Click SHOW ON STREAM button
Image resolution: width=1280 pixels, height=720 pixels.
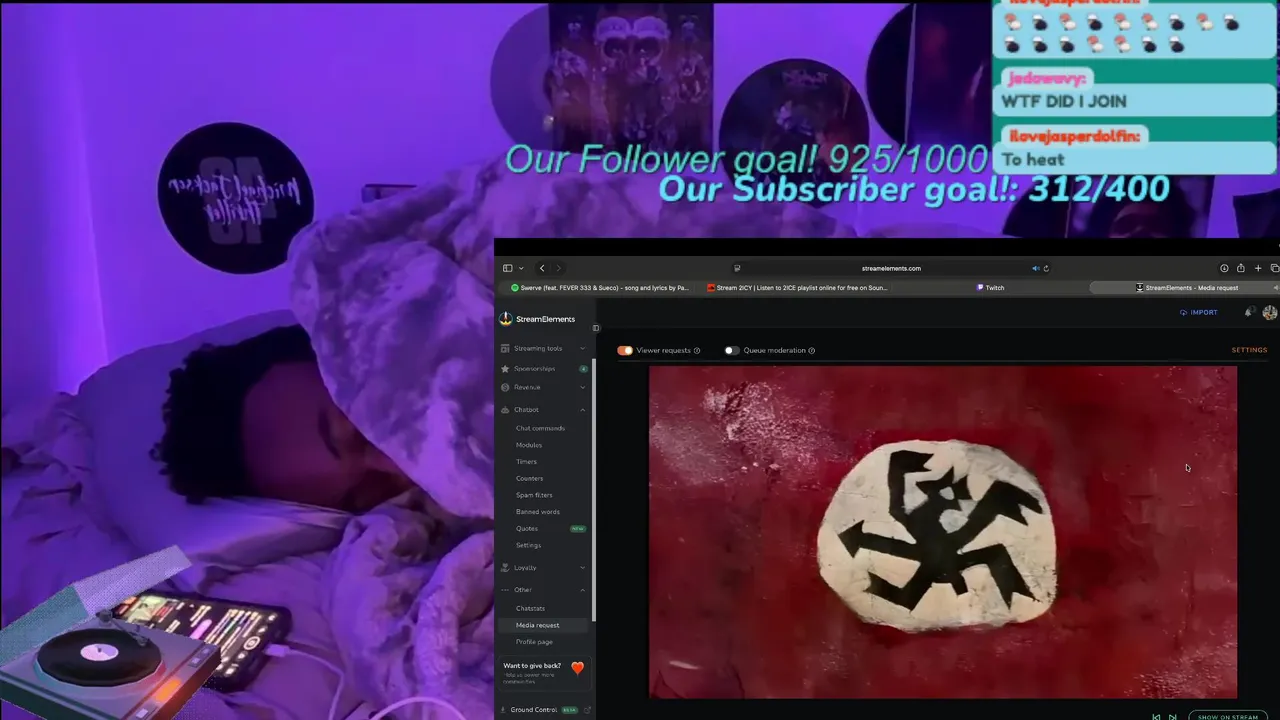1228,716
